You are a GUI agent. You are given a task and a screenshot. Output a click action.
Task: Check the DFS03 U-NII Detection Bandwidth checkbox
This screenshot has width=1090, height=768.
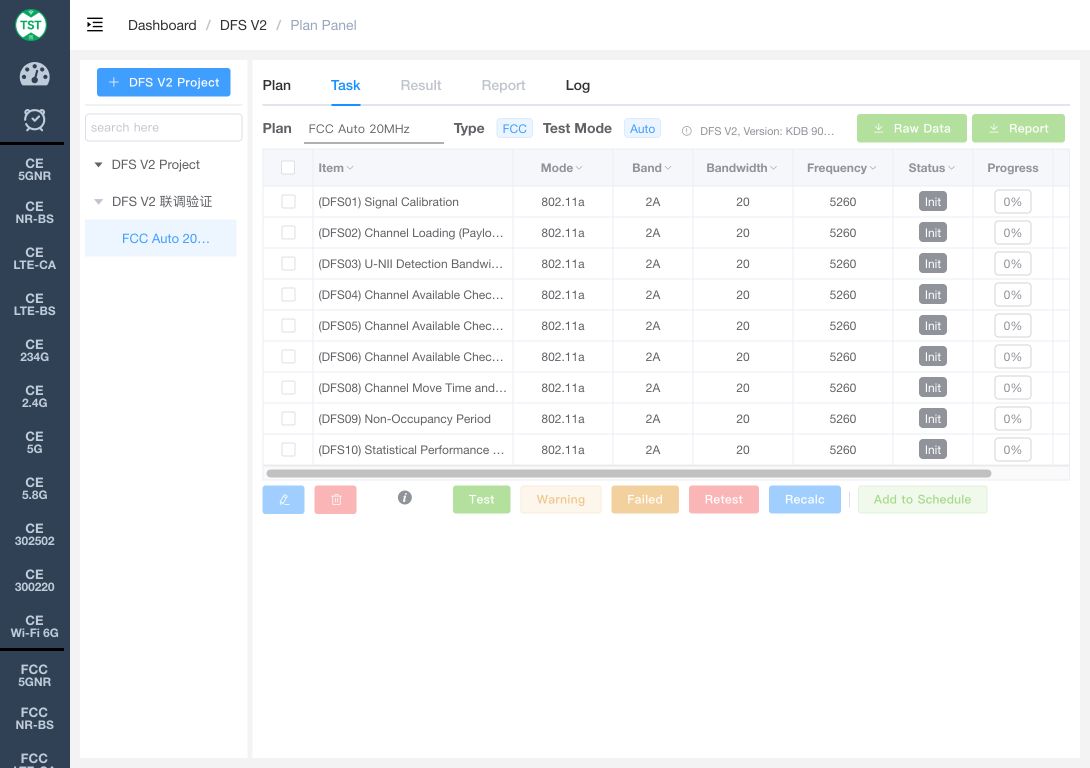[x=288, y=263]
